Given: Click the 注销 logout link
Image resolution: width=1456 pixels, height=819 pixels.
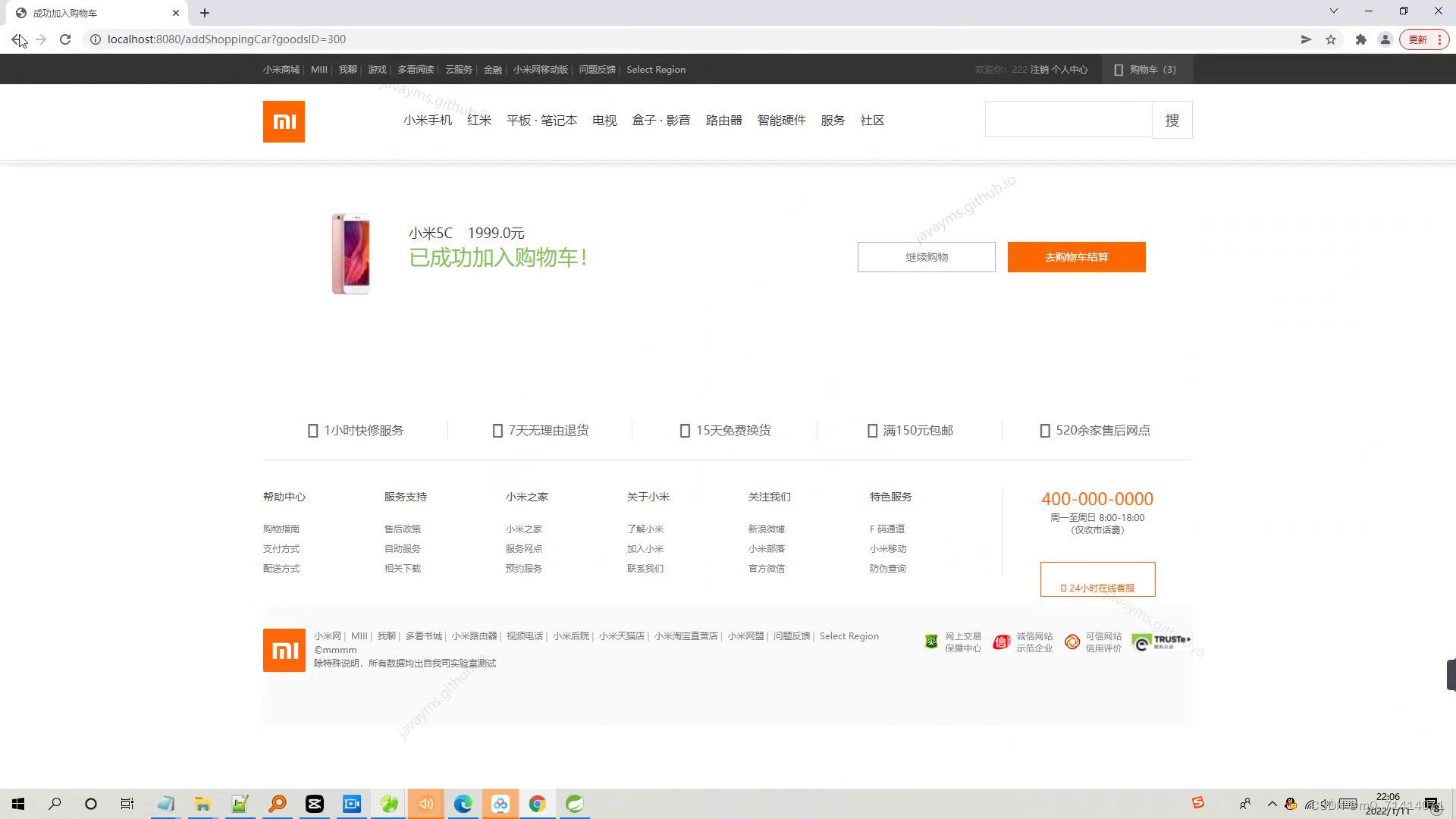Looking at the screenshot, I should 1039,69.
